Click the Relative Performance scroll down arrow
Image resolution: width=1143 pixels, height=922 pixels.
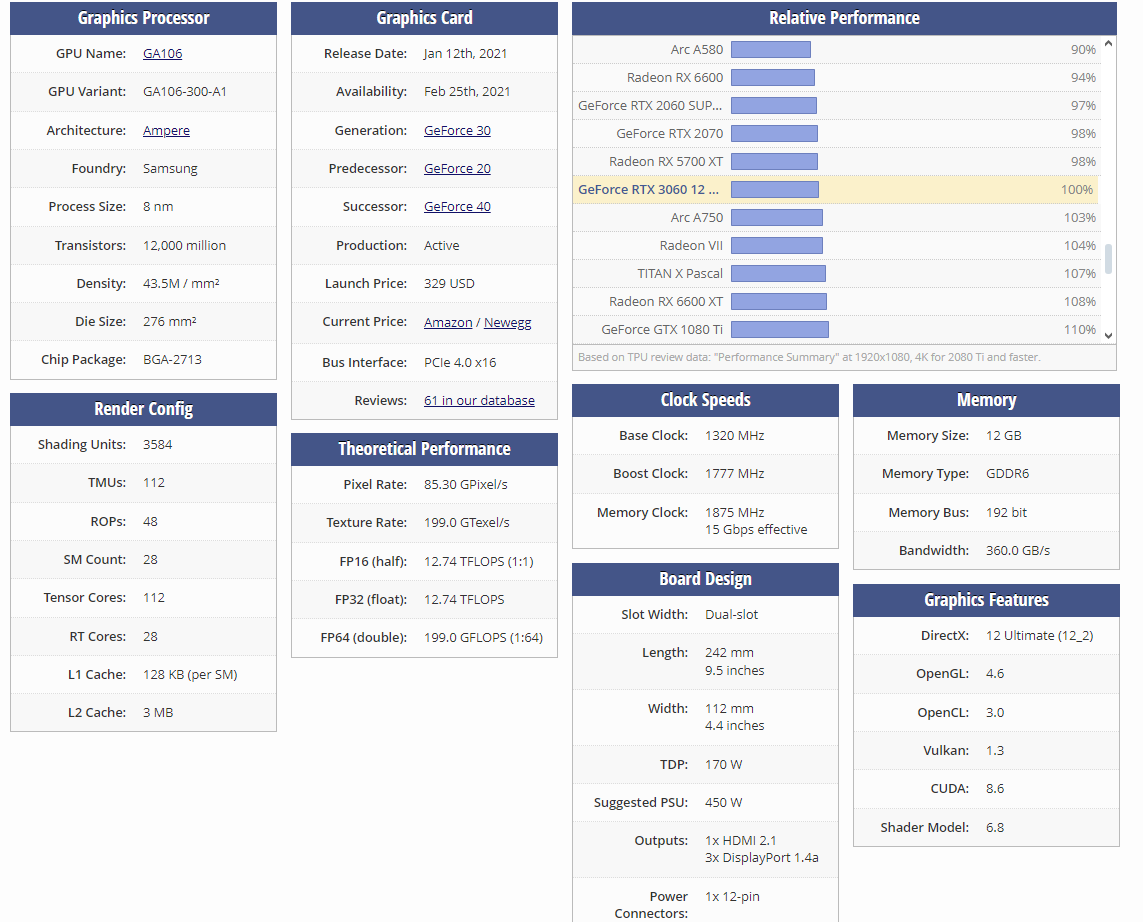click(x=1108, y=335)
